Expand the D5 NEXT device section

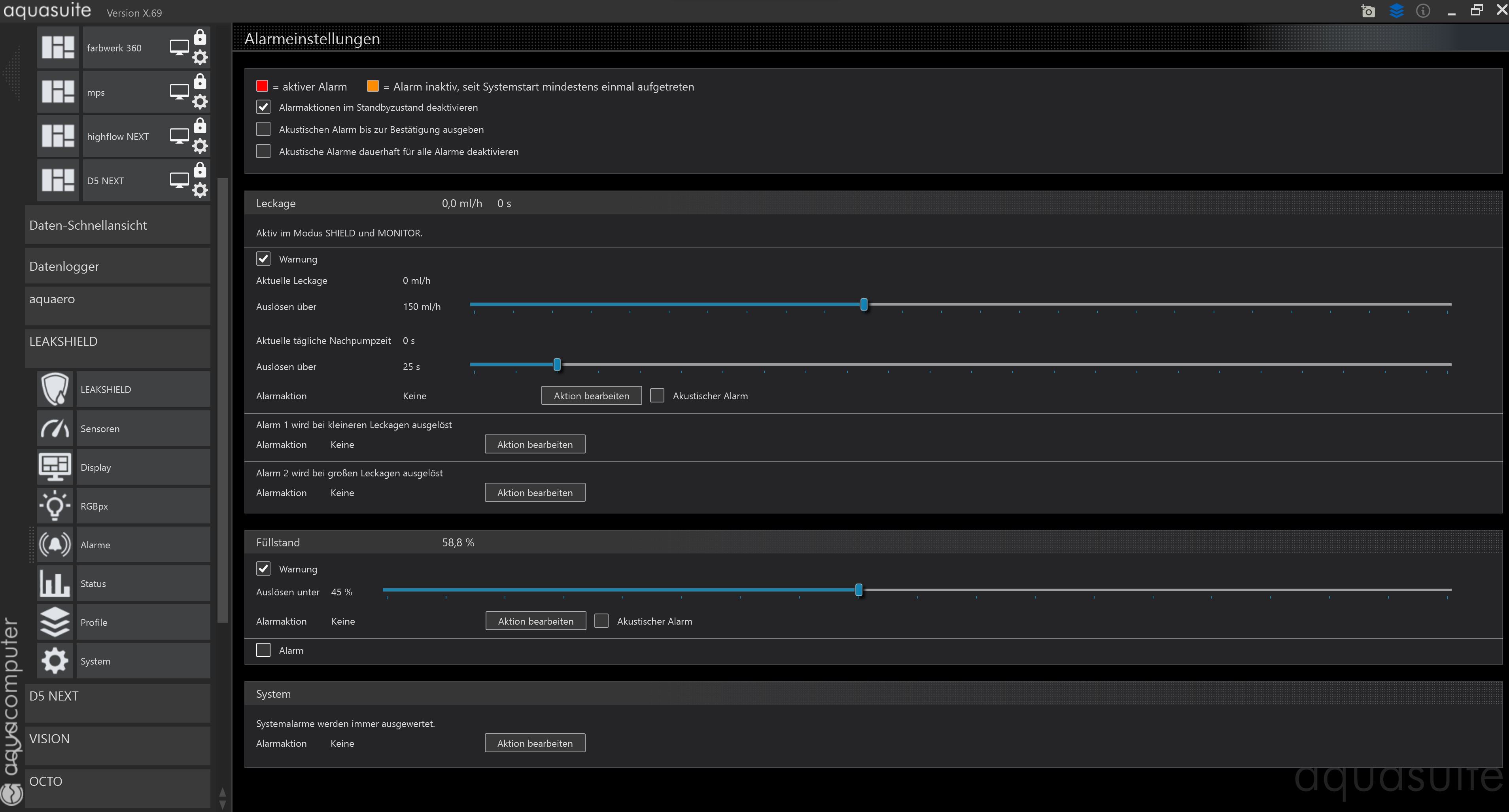click(118, 703)
